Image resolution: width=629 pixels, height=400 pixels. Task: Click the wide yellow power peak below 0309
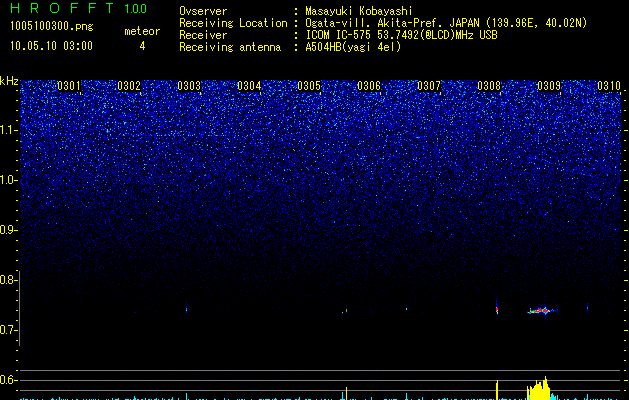pyautogui.click(x=540, y=388)
